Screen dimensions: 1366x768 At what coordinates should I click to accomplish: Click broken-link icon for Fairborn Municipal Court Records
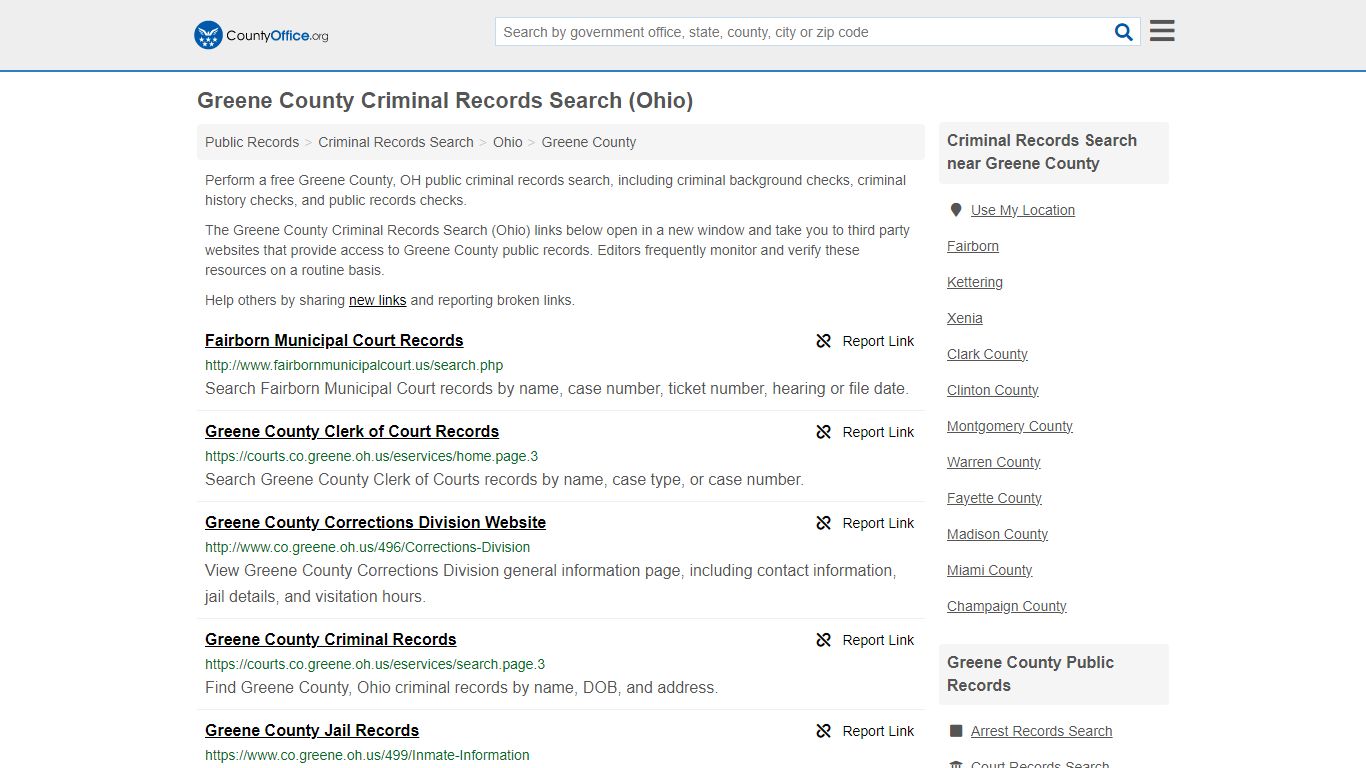[x=824, y=341]
